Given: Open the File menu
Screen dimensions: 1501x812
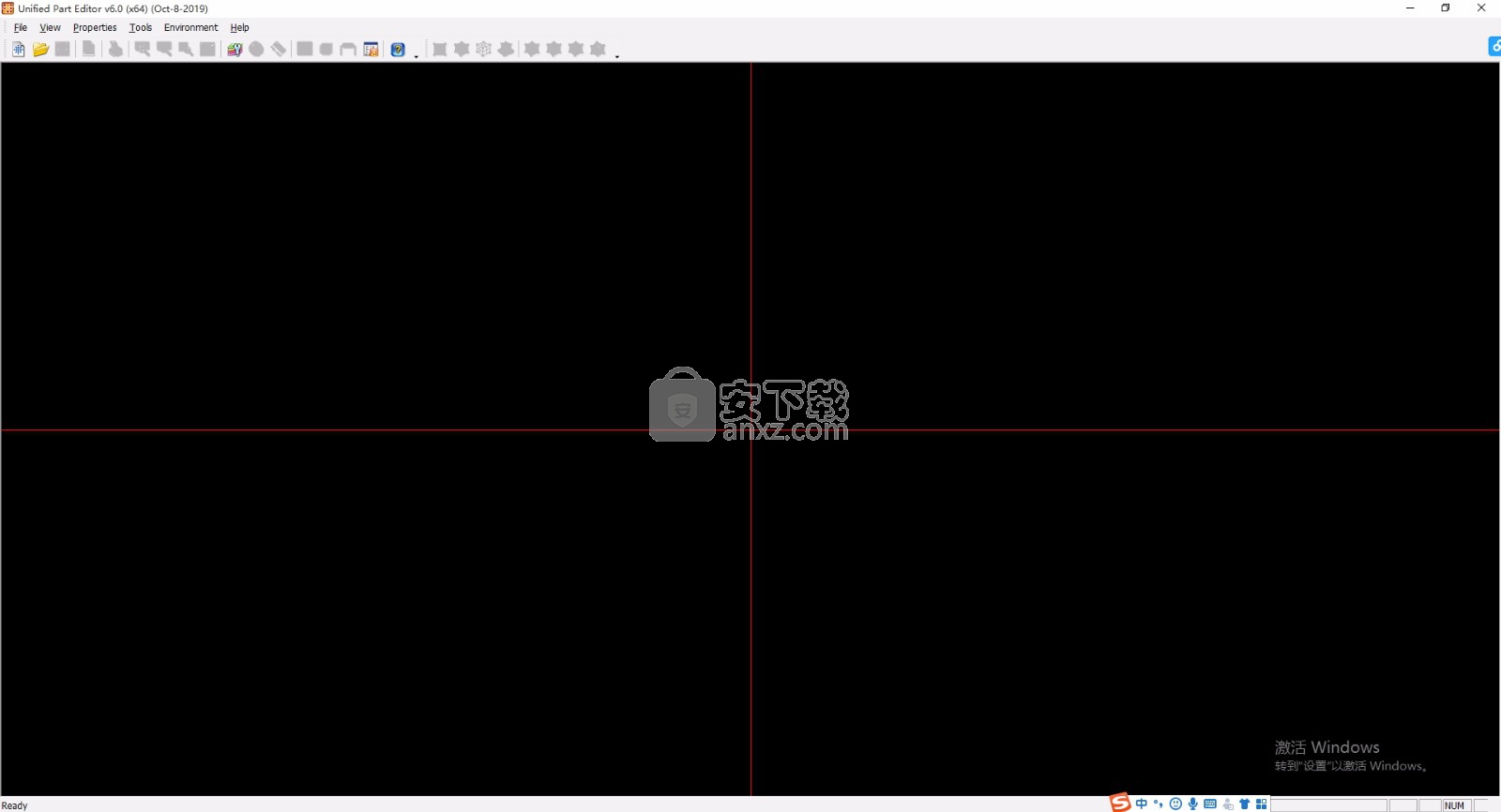Looking at the screenshot, I should point(21,27).
